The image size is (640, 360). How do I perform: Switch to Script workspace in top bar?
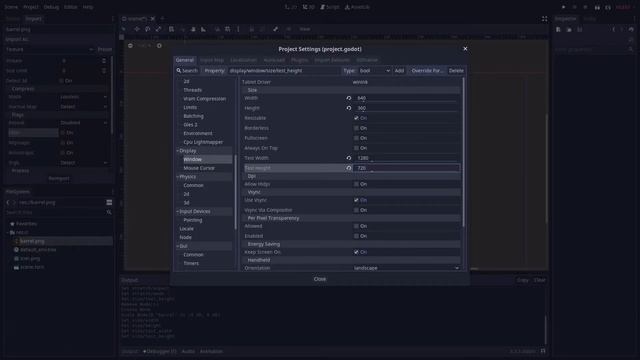pos(329,7)
